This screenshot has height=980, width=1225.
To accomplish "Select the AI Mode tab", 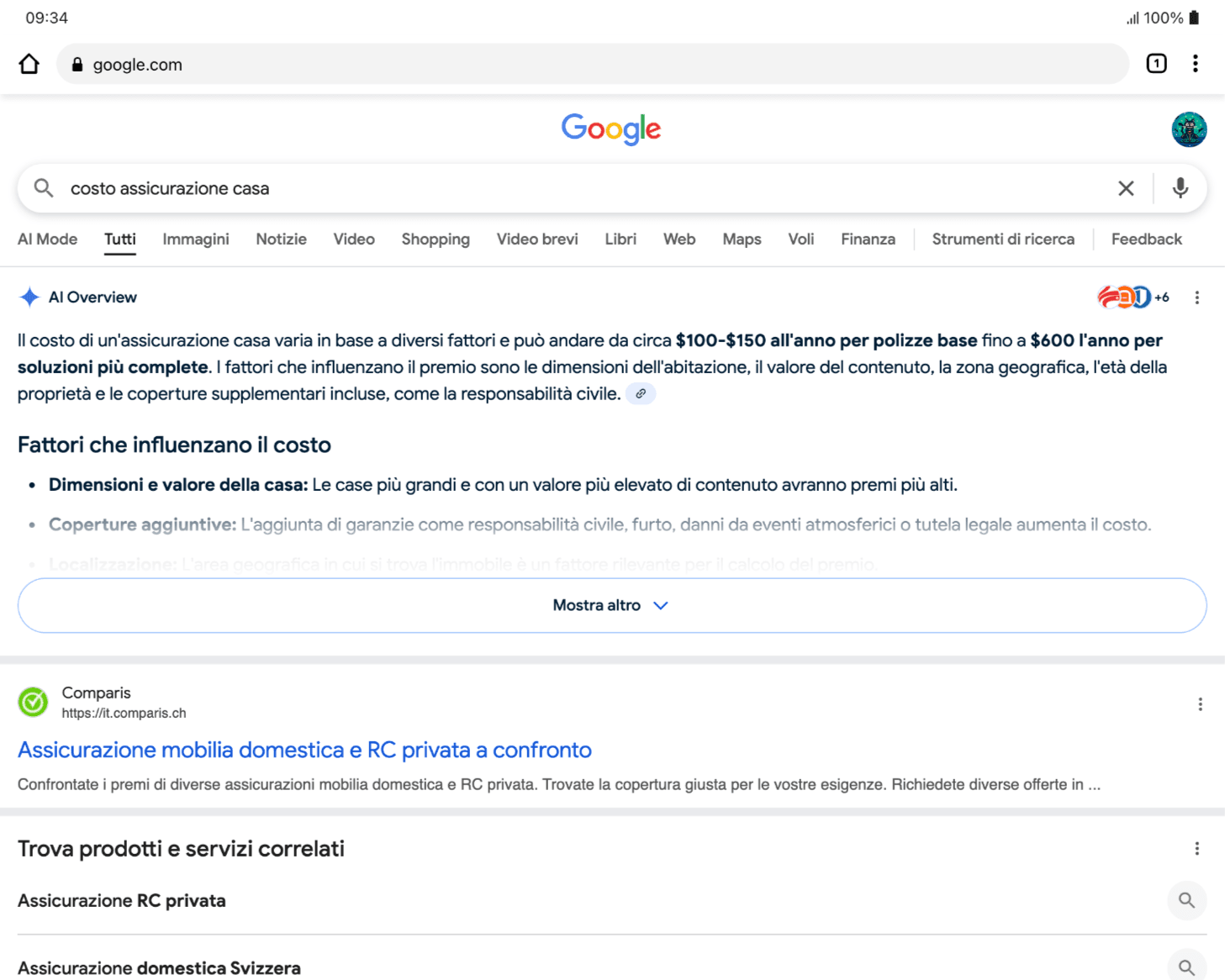I will 47,240.
